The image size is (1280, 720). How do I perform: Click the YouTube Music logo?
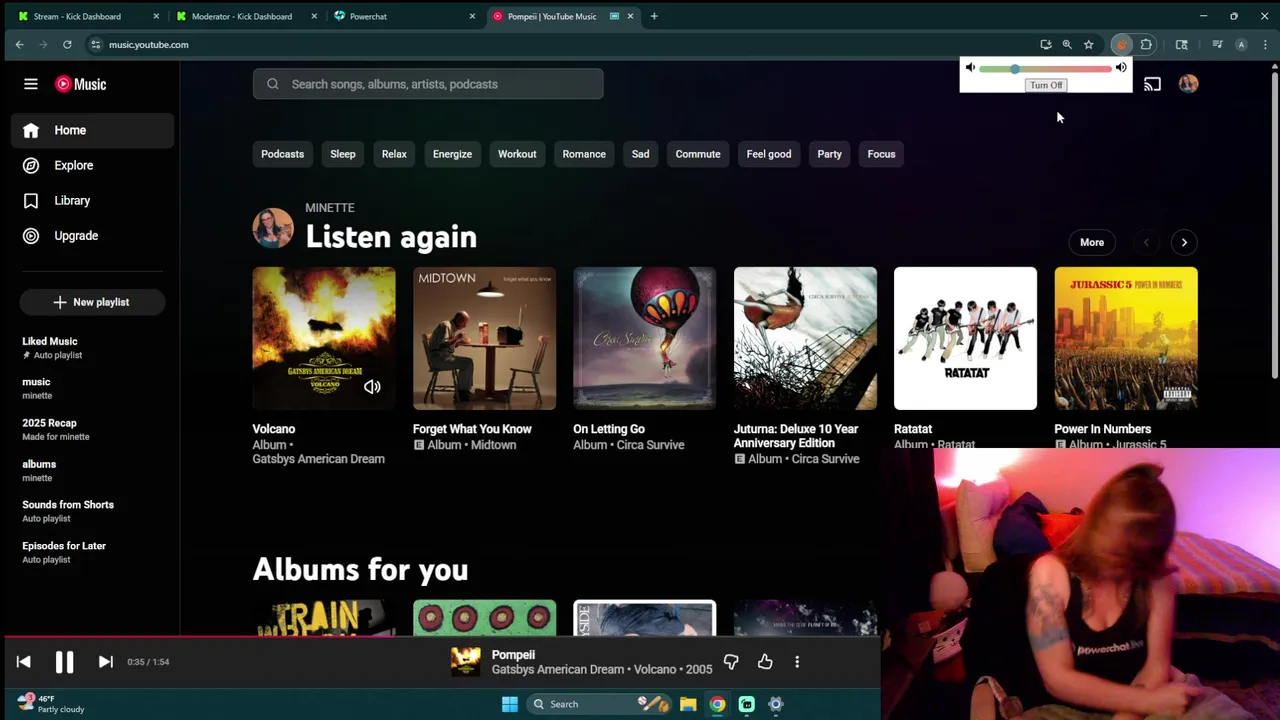[81, 84]
